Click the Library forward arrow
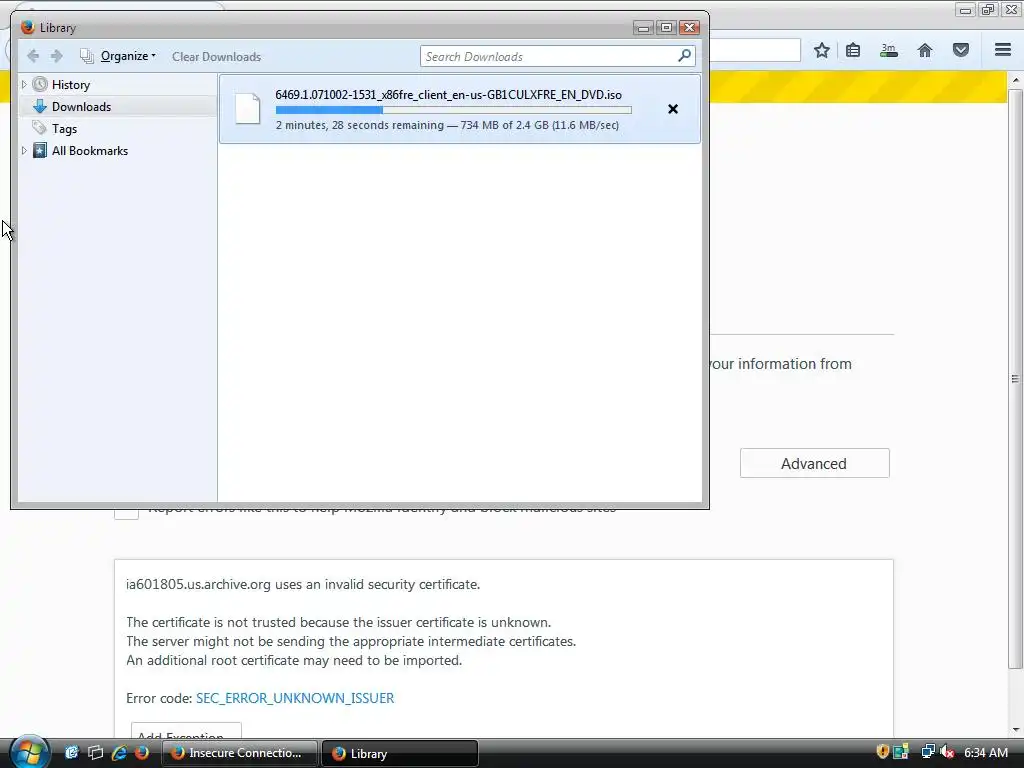 (x=57, y=56)
